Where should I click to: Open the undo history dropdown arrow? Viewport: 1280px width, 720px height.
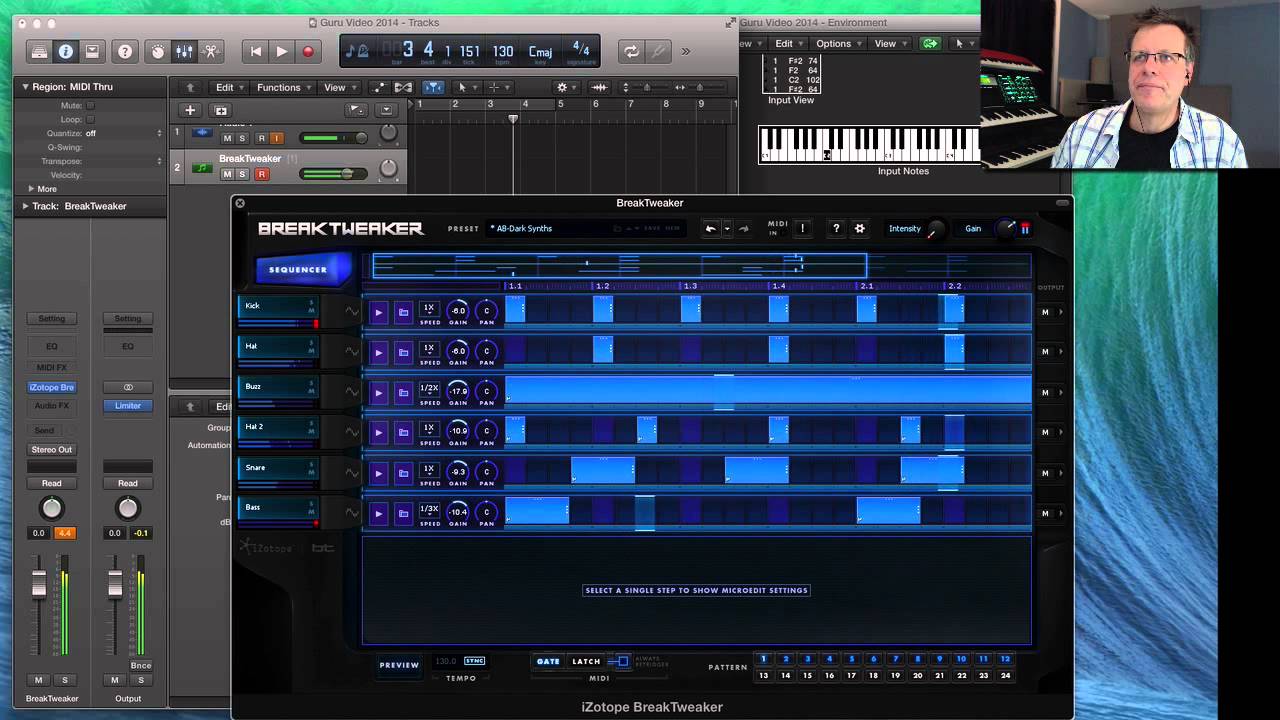click(727, 229)
